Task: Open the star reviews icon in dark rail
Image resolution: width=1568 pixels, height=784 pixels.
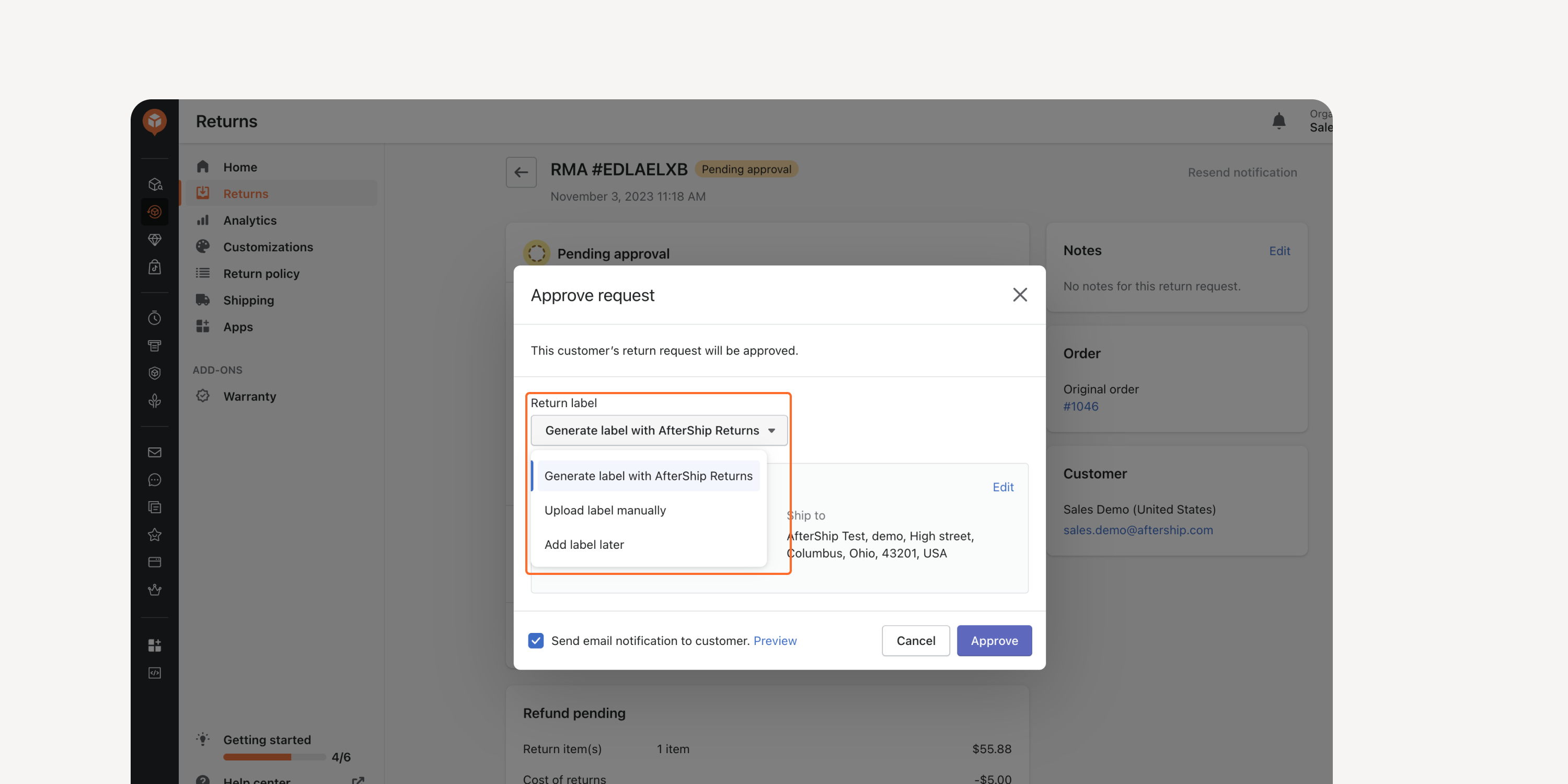Action: click(x=155, y=535)
